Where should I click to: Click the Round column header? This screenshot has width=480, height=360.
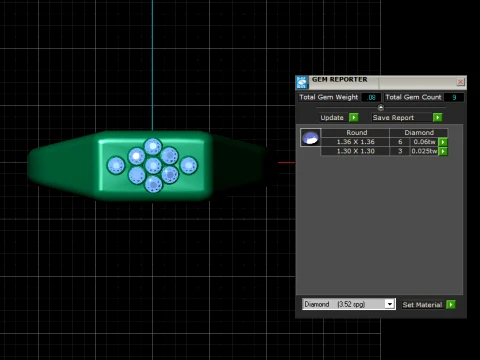355,133
